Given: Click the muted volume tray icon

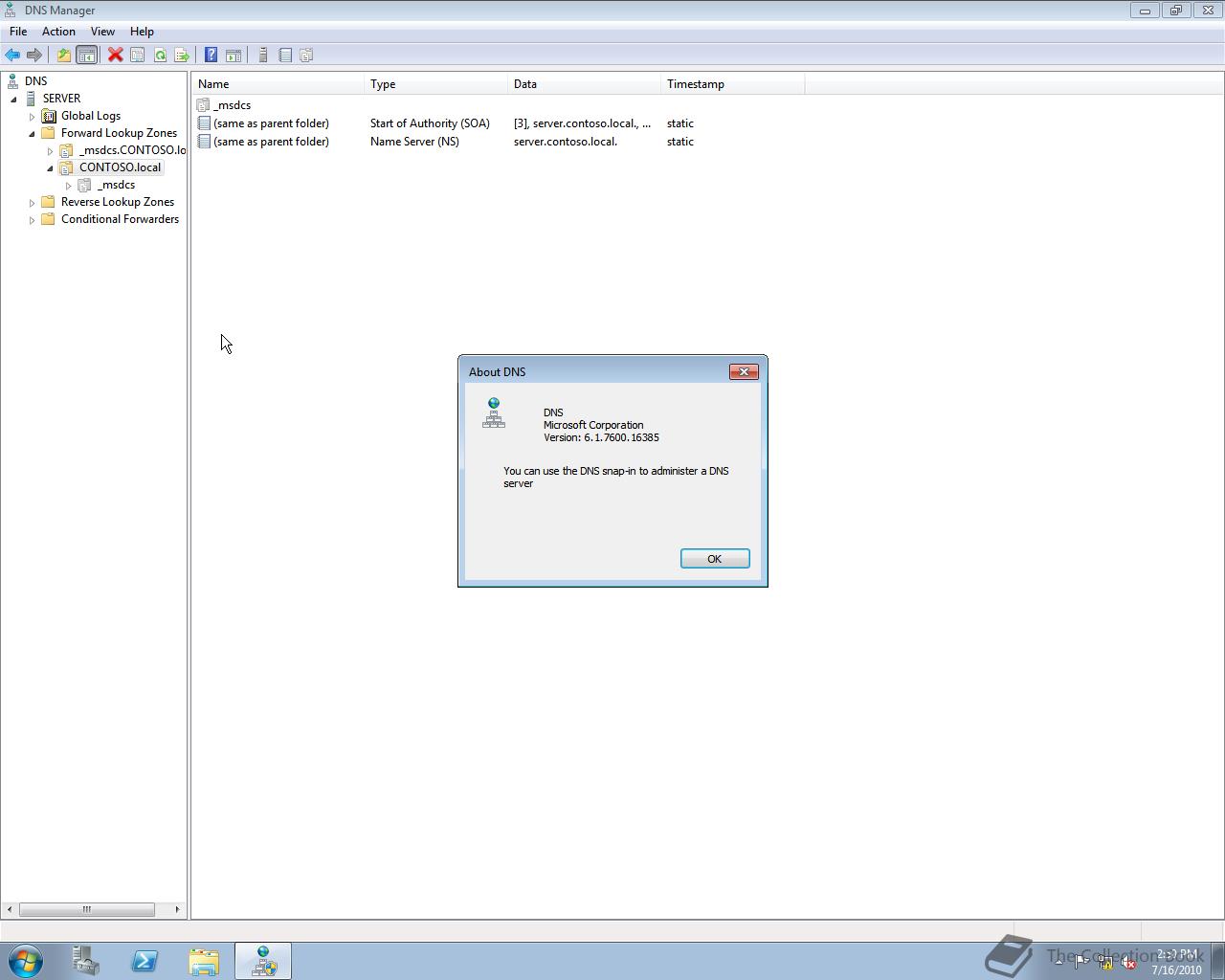Looking at the screenshot, I should click(1128, 963).
